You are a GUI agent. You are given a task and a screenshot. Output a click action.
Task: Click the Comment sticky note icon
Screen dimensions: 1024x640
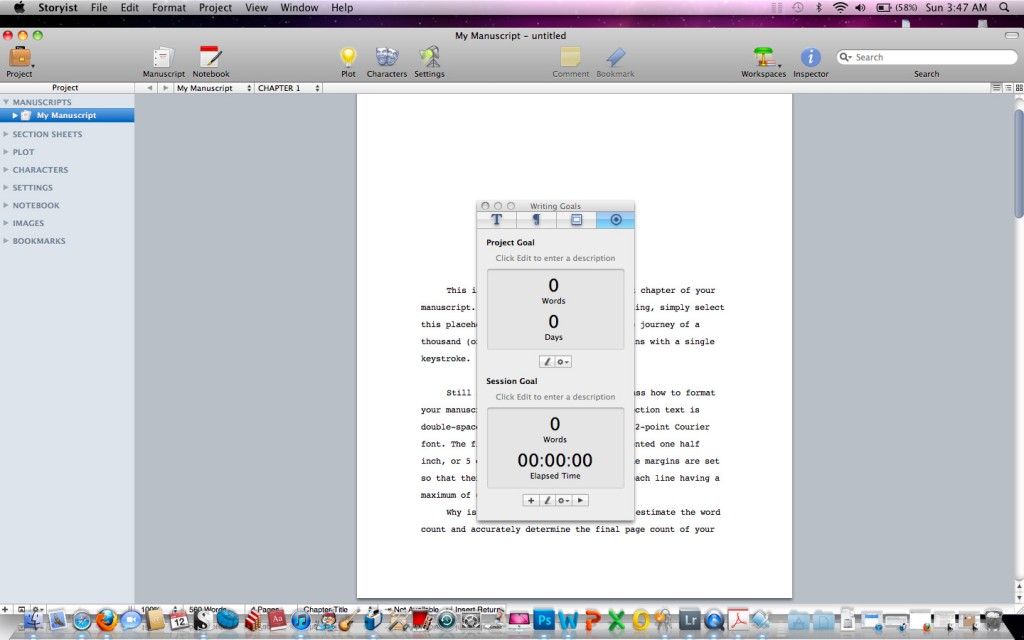570,57
